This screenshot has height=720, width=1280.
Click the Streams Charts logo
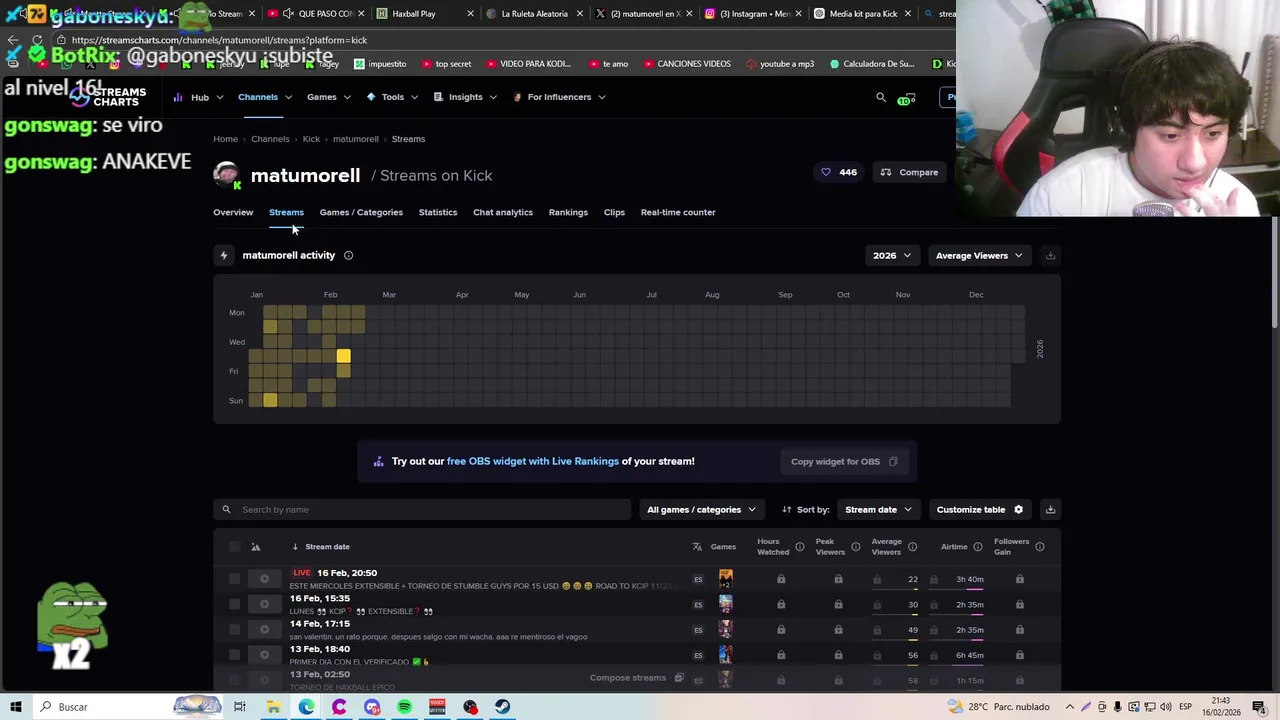108,97
